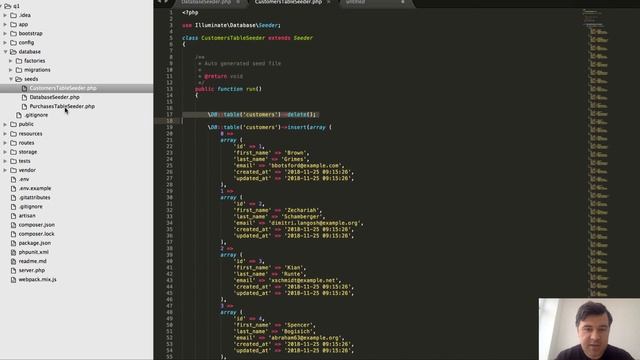Click the package.json file icon
The height and width of the screenshot is (360, 640).
coord(13,243)
